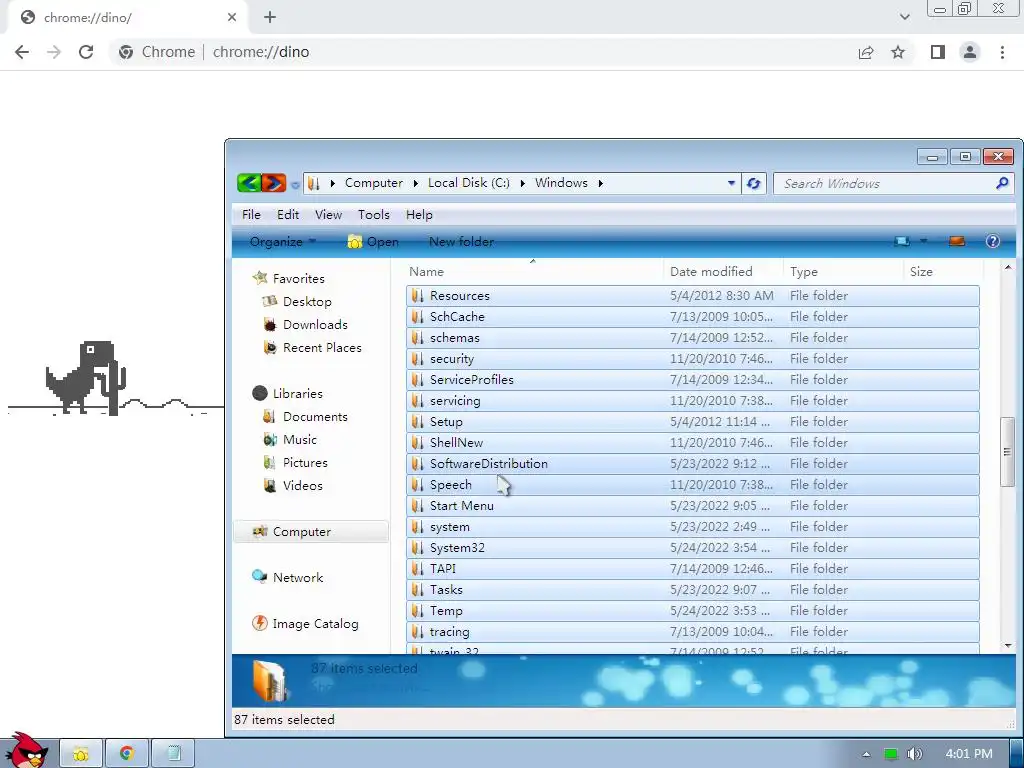Open the Help menu

point(419,215)
